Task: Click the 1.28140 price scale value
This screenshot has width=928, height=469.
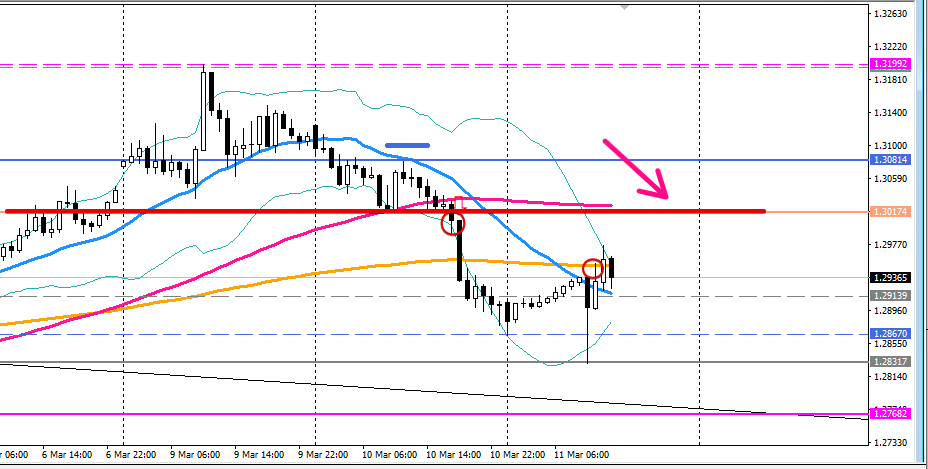Action: [891, 377]
